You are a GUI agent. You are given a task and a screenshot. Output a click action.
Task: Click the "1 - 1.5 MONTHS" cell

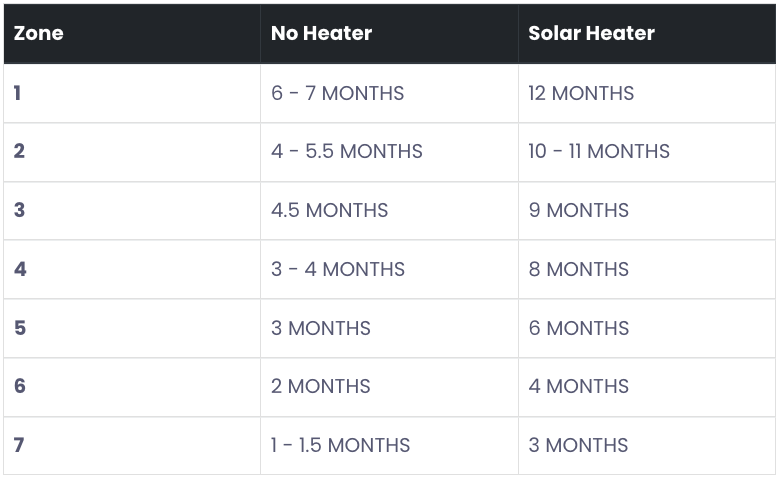click(x=340, y=445)
